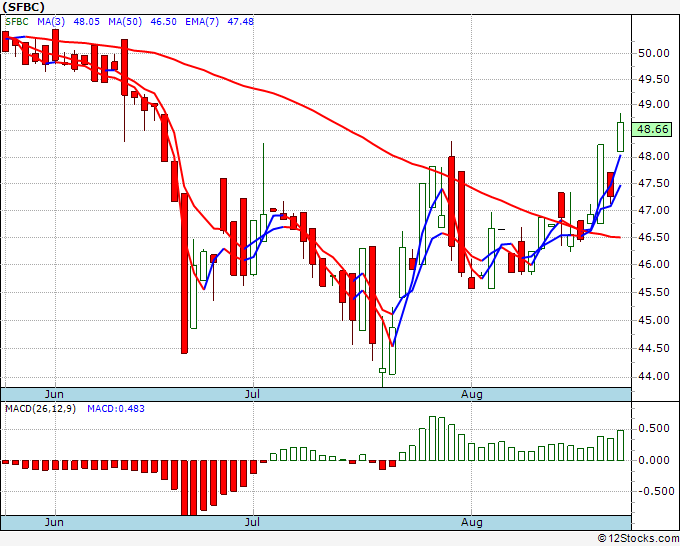Click the 50.00 price axis label
680x546 pixels.
pyautogui.click(x=654, y=53)
